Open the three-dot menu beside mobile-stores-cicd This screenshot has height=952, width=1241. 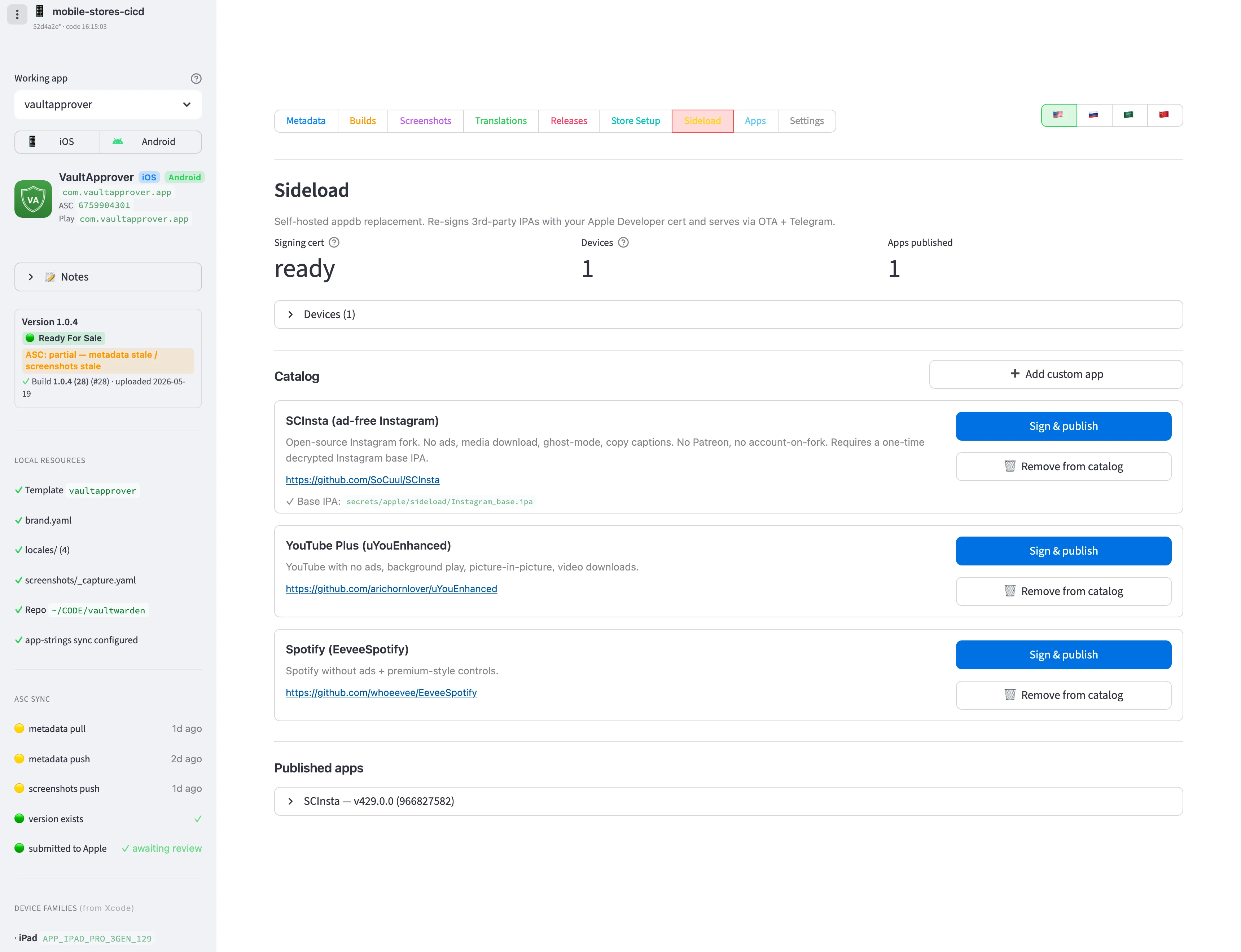(17, 14)
